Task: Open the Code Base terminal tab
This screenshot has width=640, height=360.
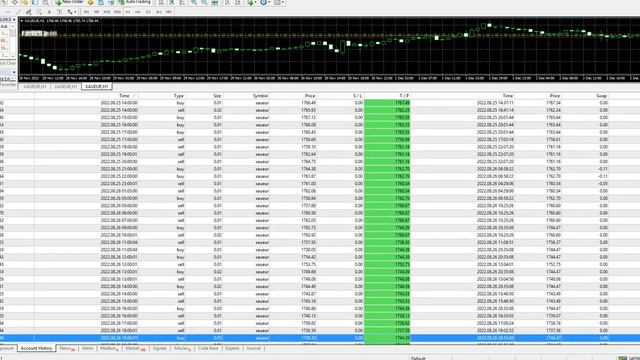Action: (208, 348)
